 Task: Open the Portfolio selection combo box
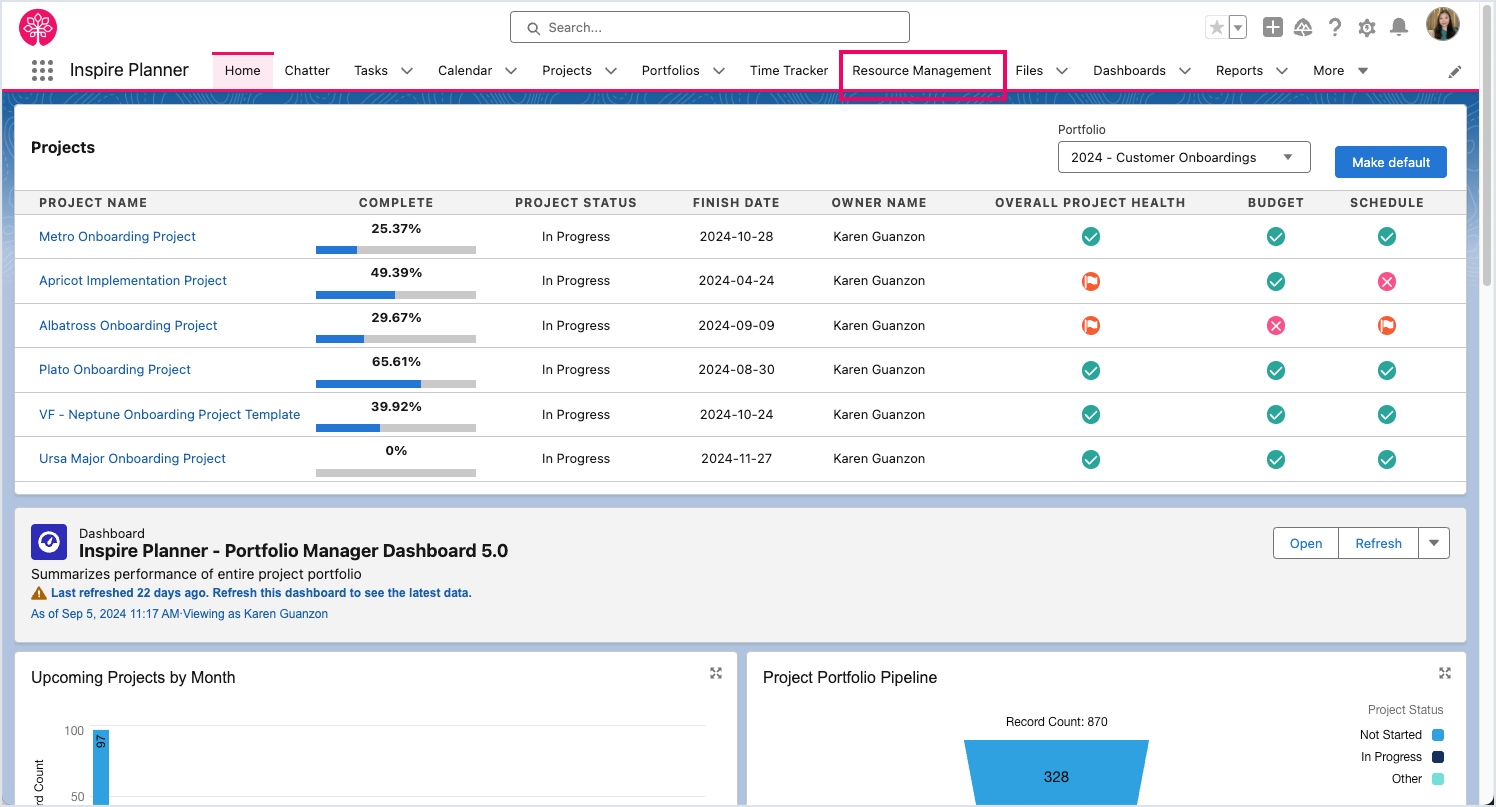coord(1184,157)
